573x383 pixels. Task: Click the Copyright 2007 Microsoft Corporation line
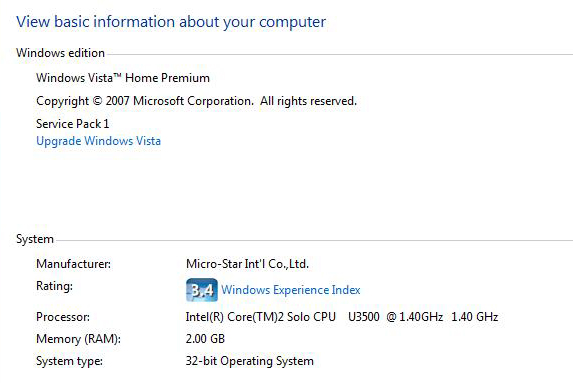[x=197, y=101]
